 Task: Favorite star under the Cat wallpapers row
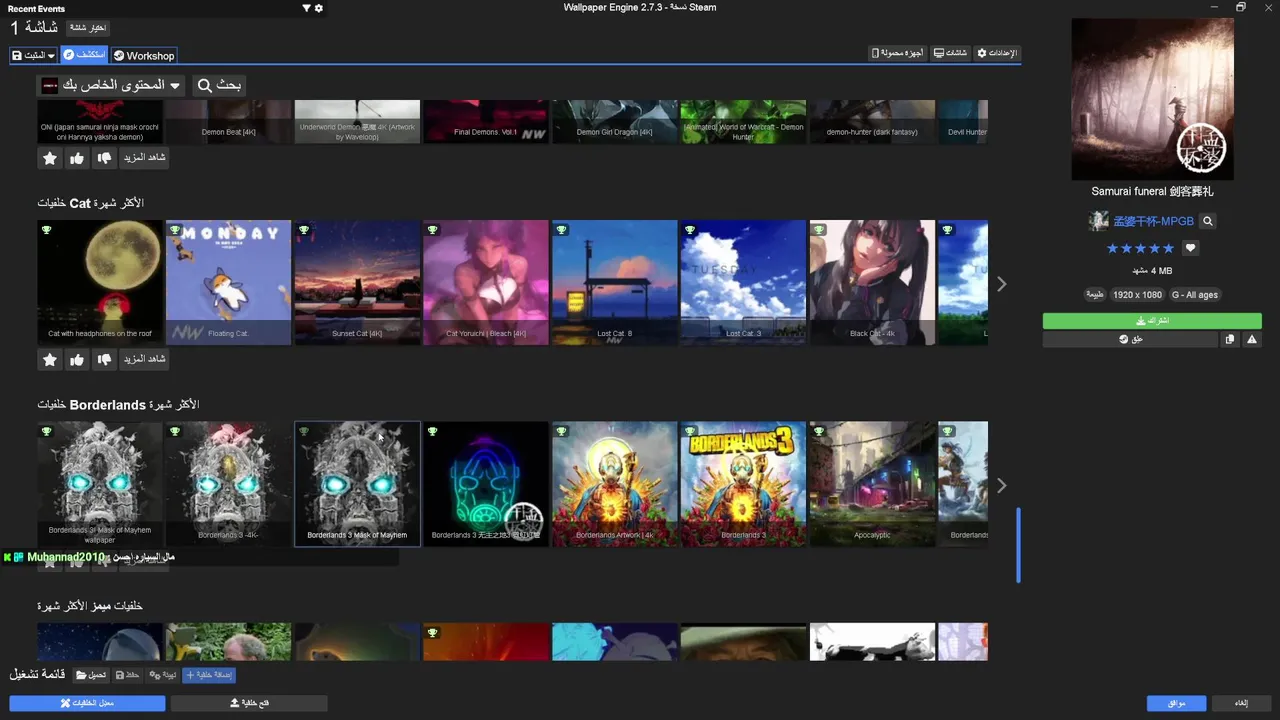click(50, 359)
